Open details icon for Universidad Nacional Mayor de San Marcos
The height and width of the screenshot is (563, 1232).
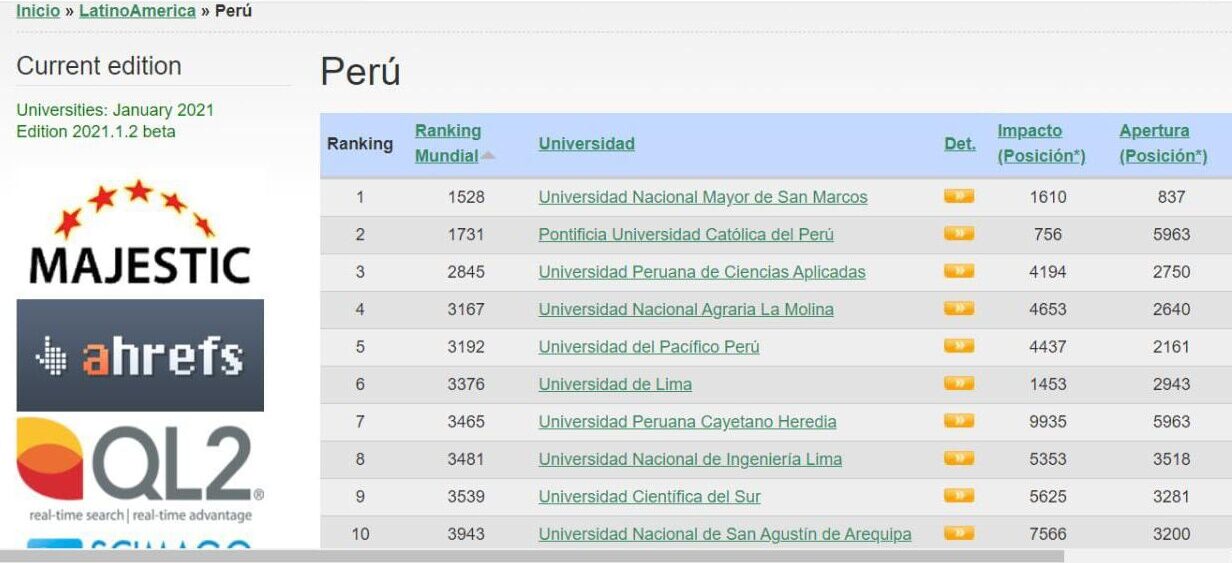tap(958, 197)
